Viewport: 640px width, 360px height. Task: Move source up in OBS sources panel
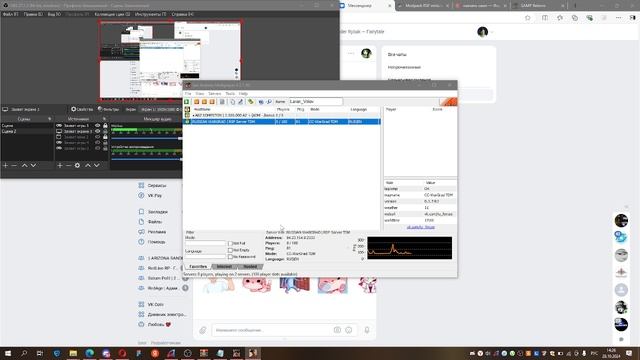click(88, 165)
